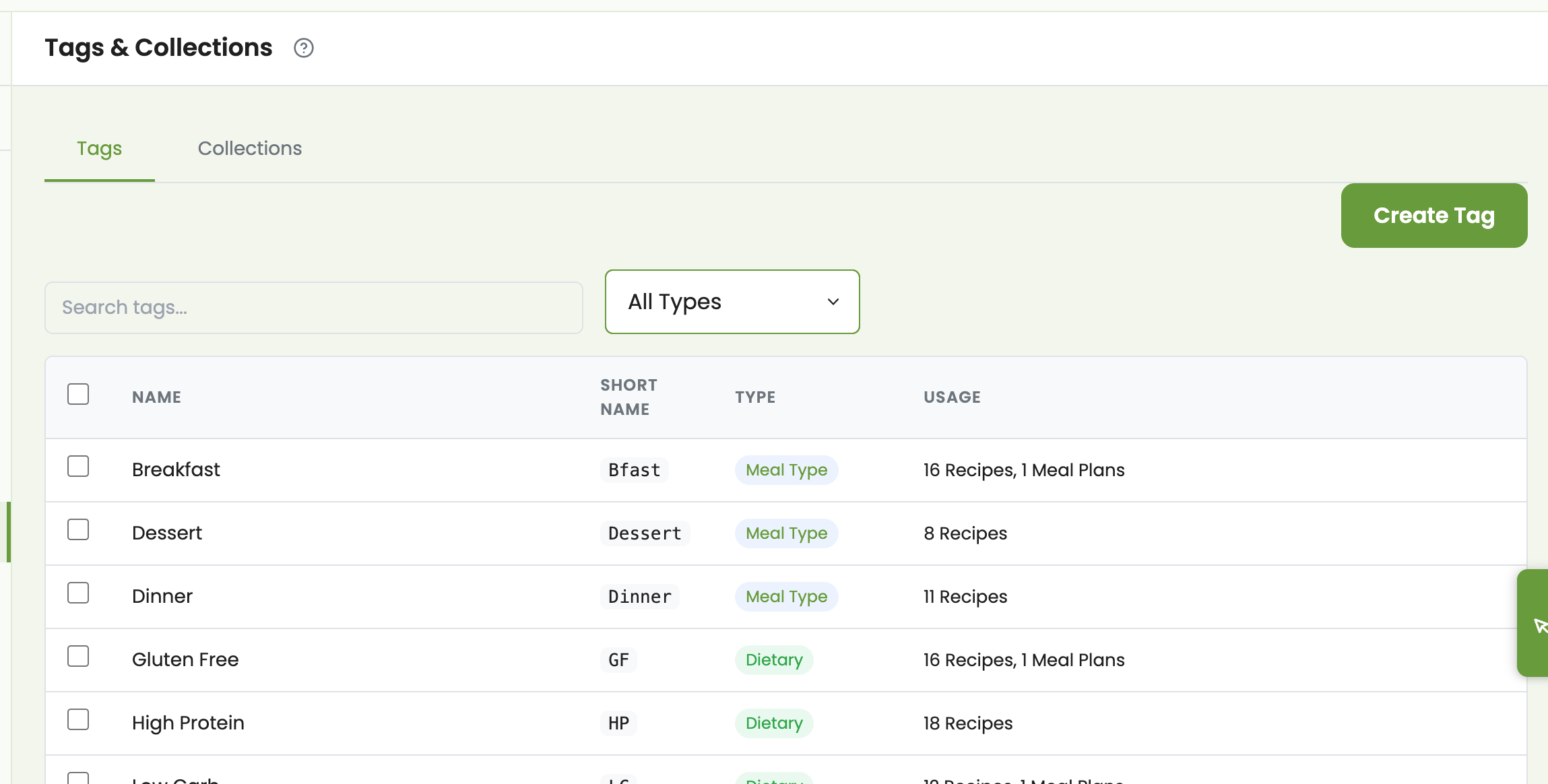The image size is (1548, 784).
Task: Click the Meal Type badge in Dessert row
Action: 786,533
